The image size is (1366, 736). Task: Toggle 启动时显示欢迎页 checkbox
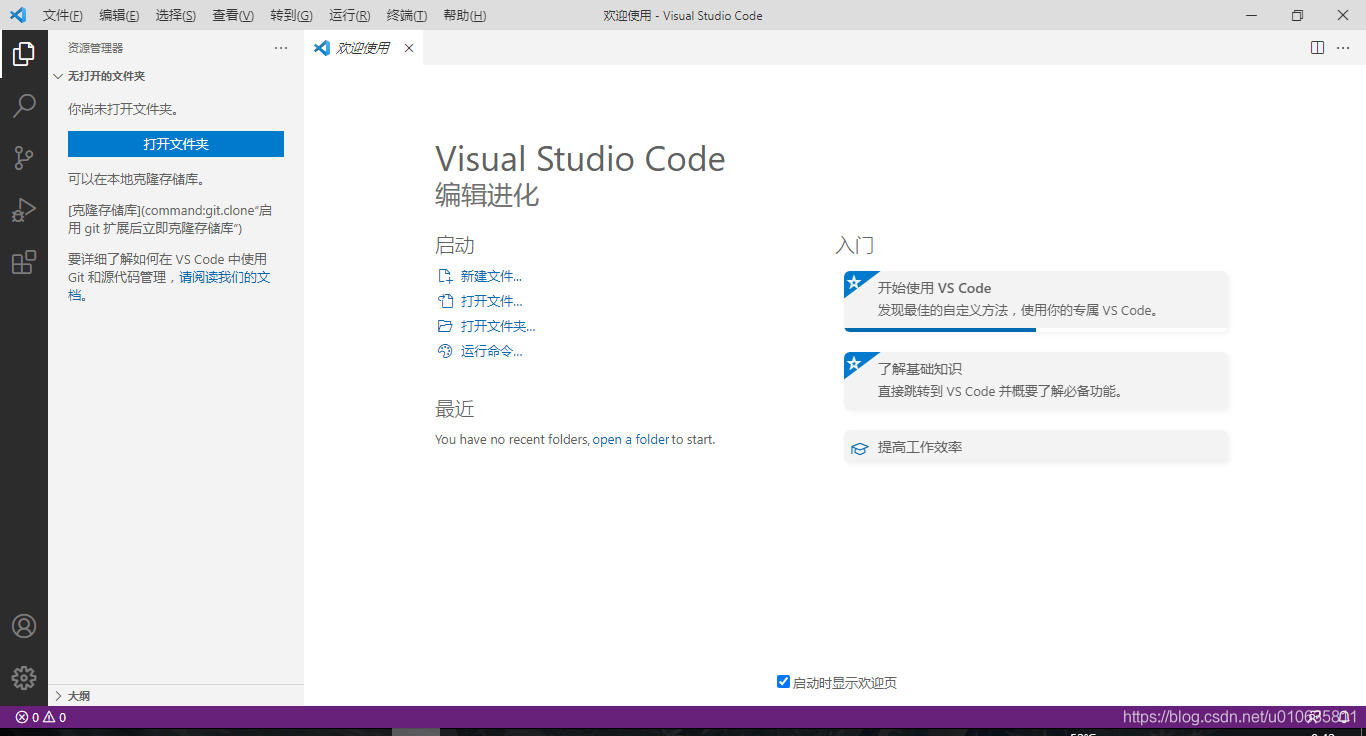point(783,682)
